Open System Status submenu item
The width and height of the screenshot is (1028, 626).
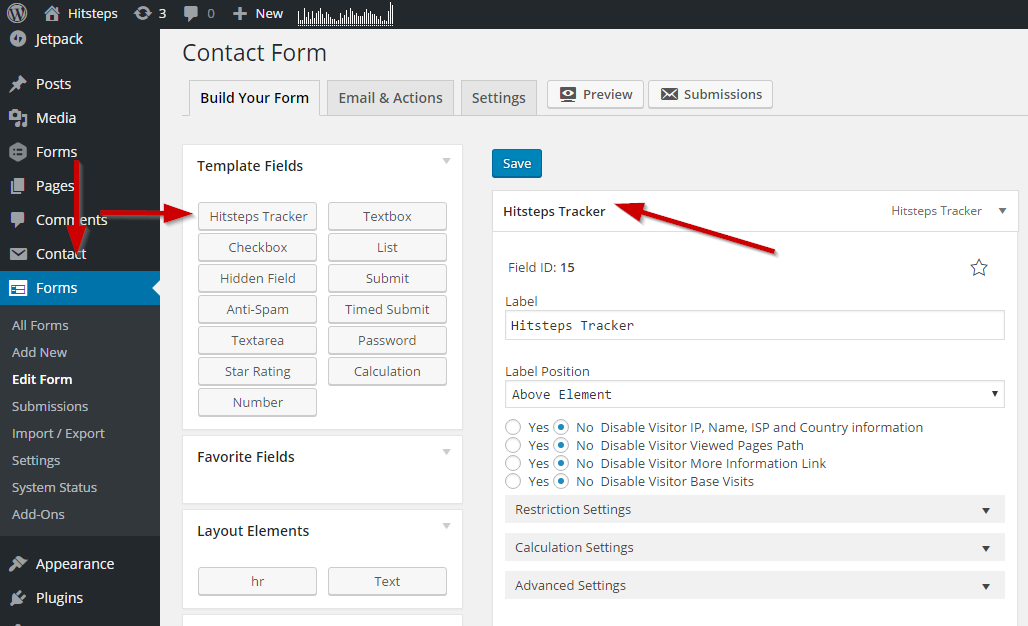54,487
